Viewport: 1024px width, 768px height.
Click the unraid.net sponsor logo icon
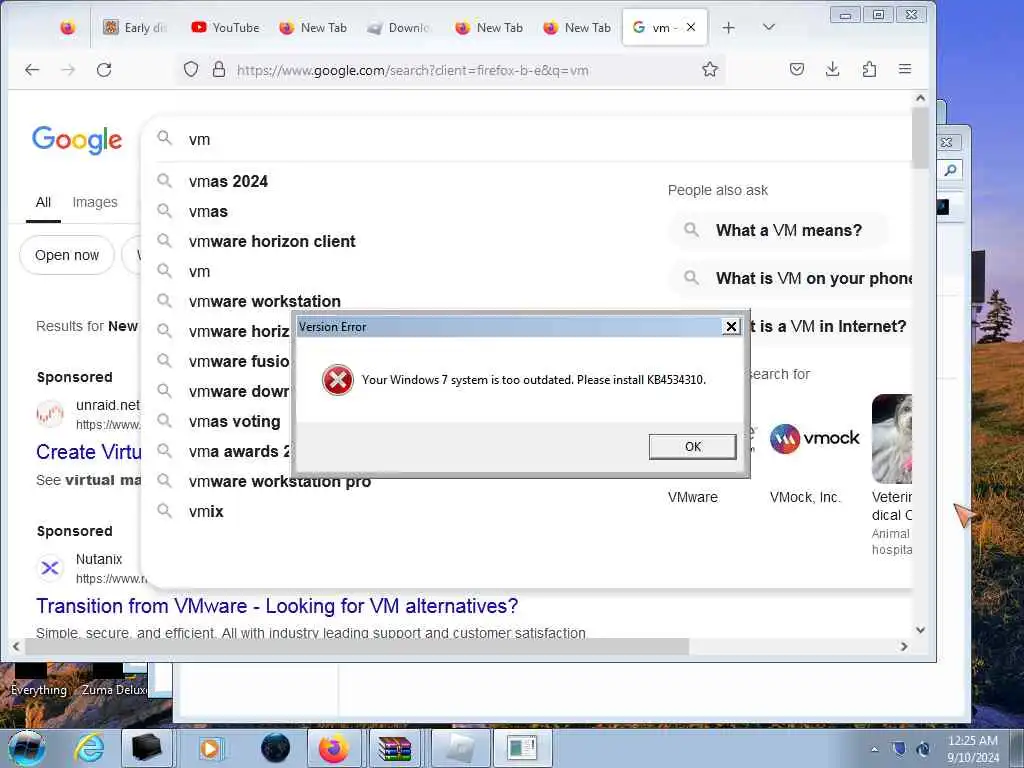click(50, 414)
